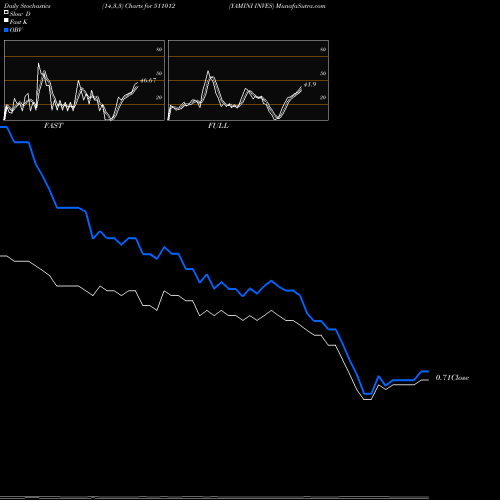500x500 pixels.
Task: Click the 50 level label in FULL chart
Action: click(x=323, y=73)
